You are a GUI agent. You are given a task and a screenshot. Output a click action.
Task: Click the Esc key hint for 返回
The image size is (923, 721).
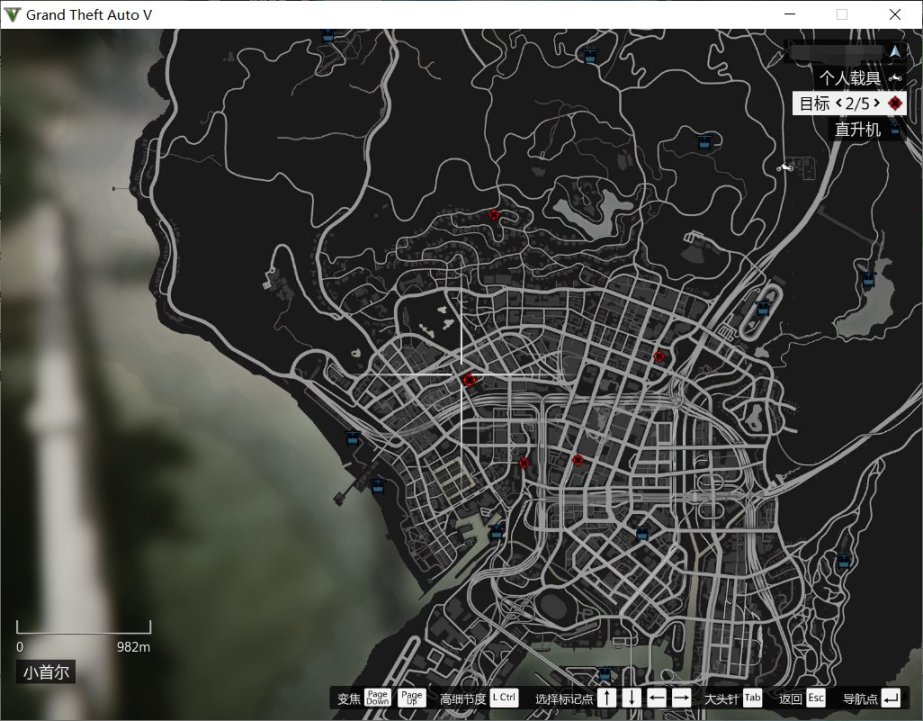[816, 698]
